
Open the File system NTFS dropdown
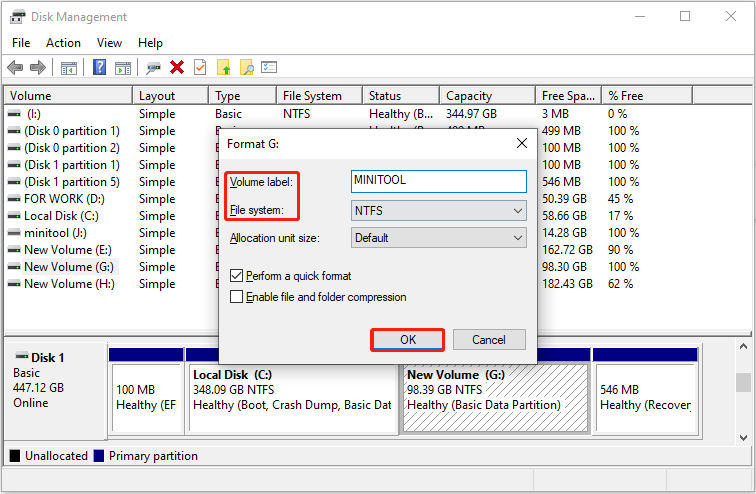[439, 211]
